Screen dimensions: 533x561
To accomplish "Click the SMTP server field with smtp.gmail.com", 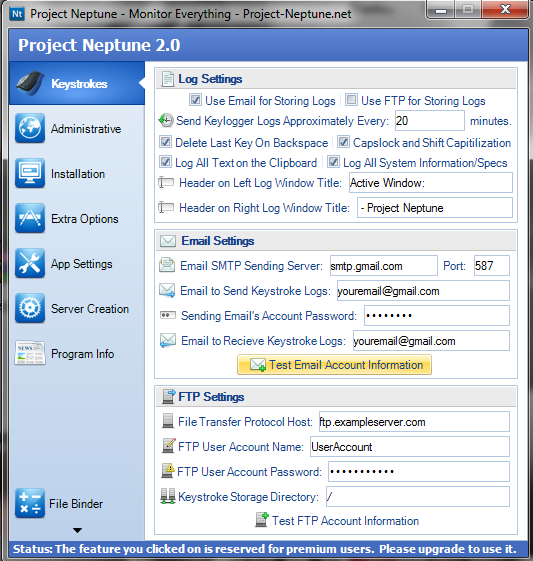I will coord(383,265).
